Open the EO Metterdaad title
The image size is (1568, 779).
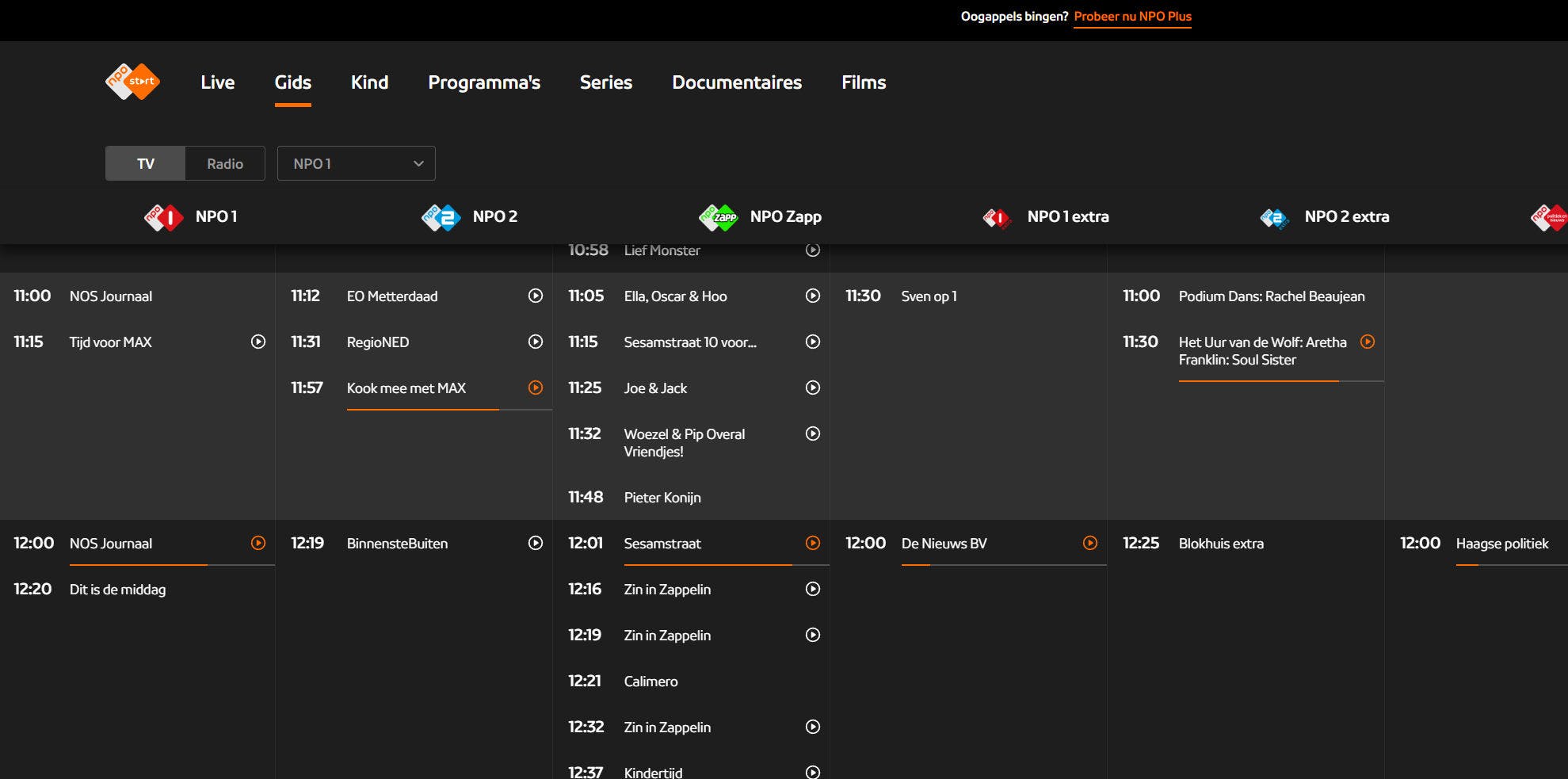392,296
